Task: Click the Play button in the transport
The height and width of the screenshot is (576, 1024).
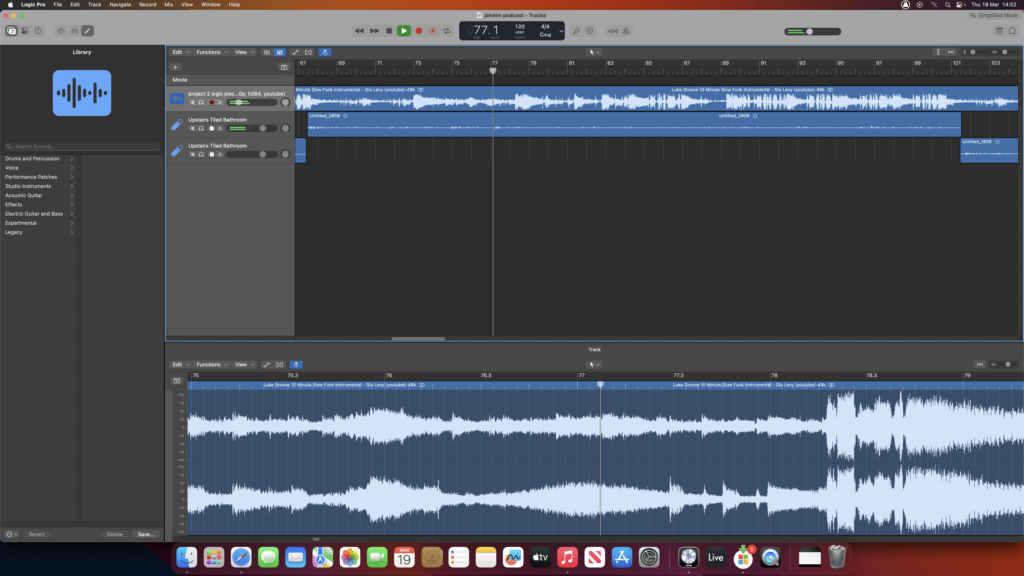Action: 403,31
